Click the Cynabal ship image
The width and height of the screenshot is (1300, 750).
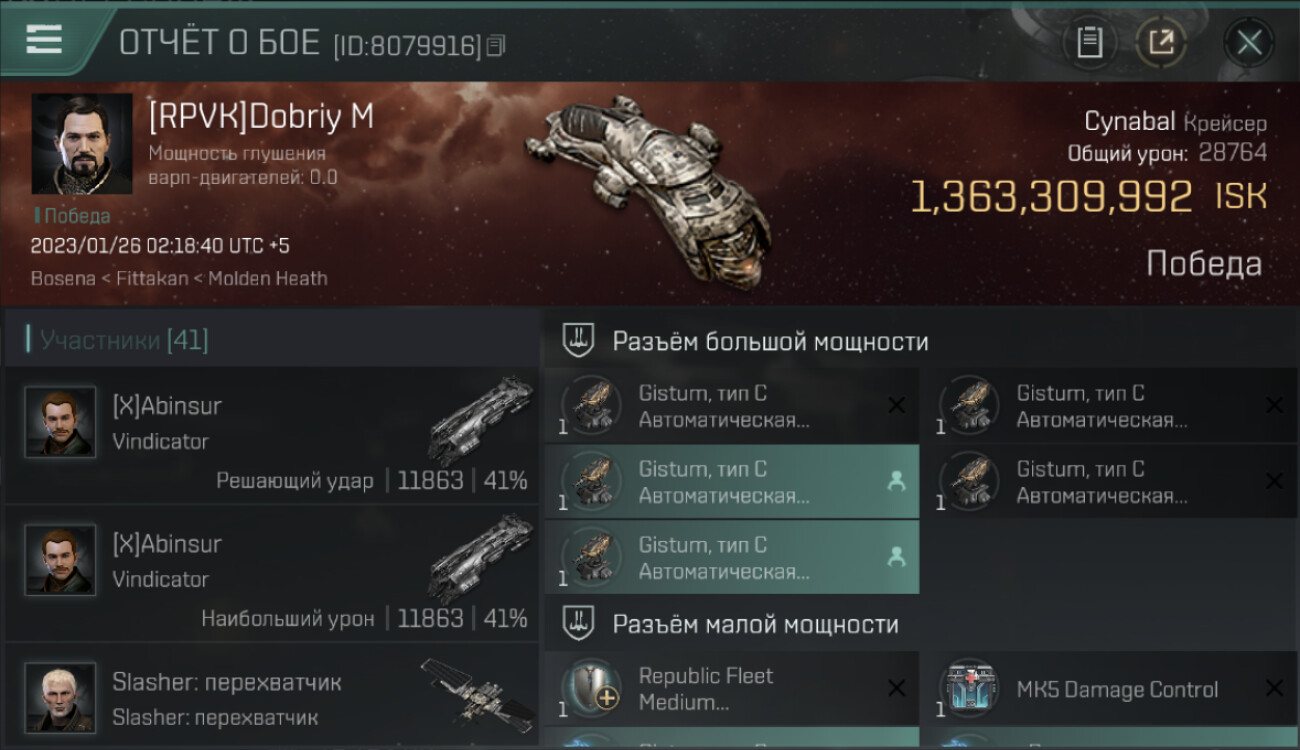click(650, 180)
